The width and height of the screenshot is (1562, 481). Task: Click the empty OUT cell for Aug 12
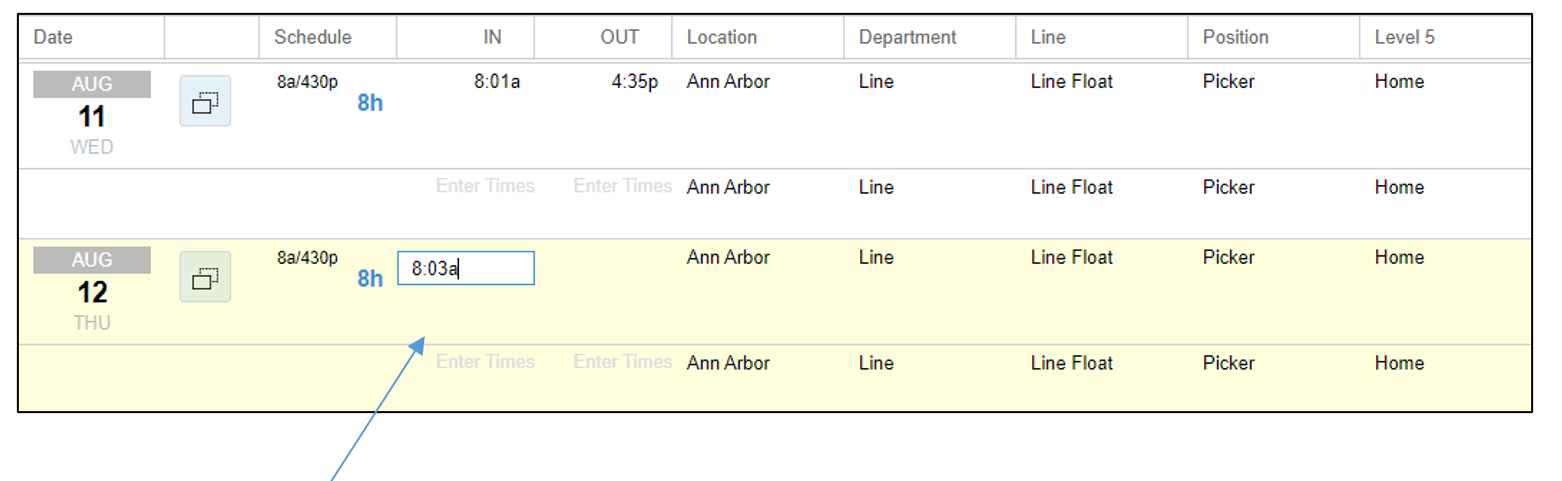(604, 268)
